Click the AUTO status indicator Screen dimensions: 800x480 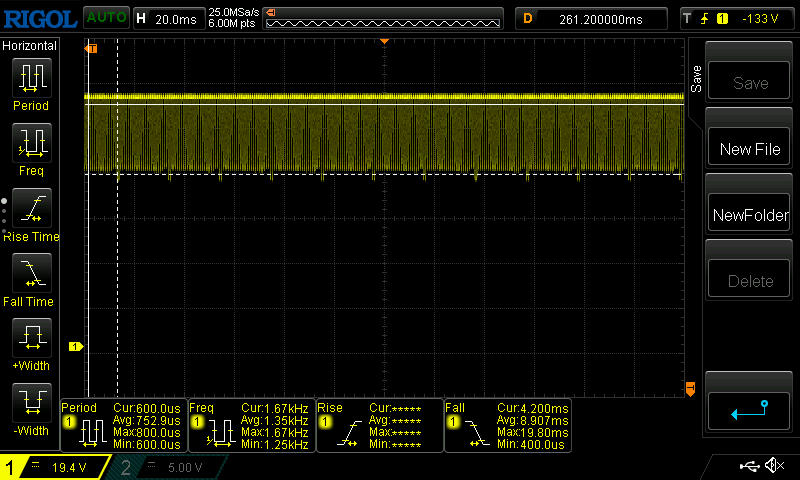tap(105, 18)
